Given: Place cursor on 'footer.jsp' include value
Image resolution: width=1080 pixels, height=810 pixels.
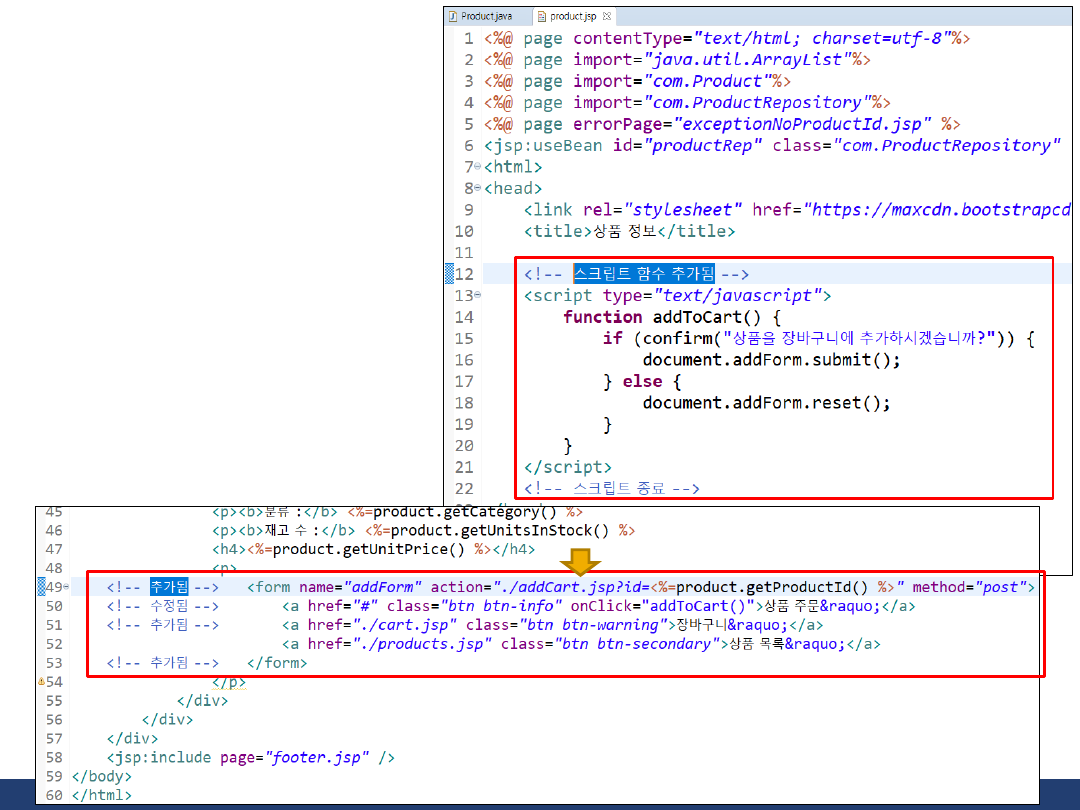Looking at the screenshot, I should tap(318, 757).
